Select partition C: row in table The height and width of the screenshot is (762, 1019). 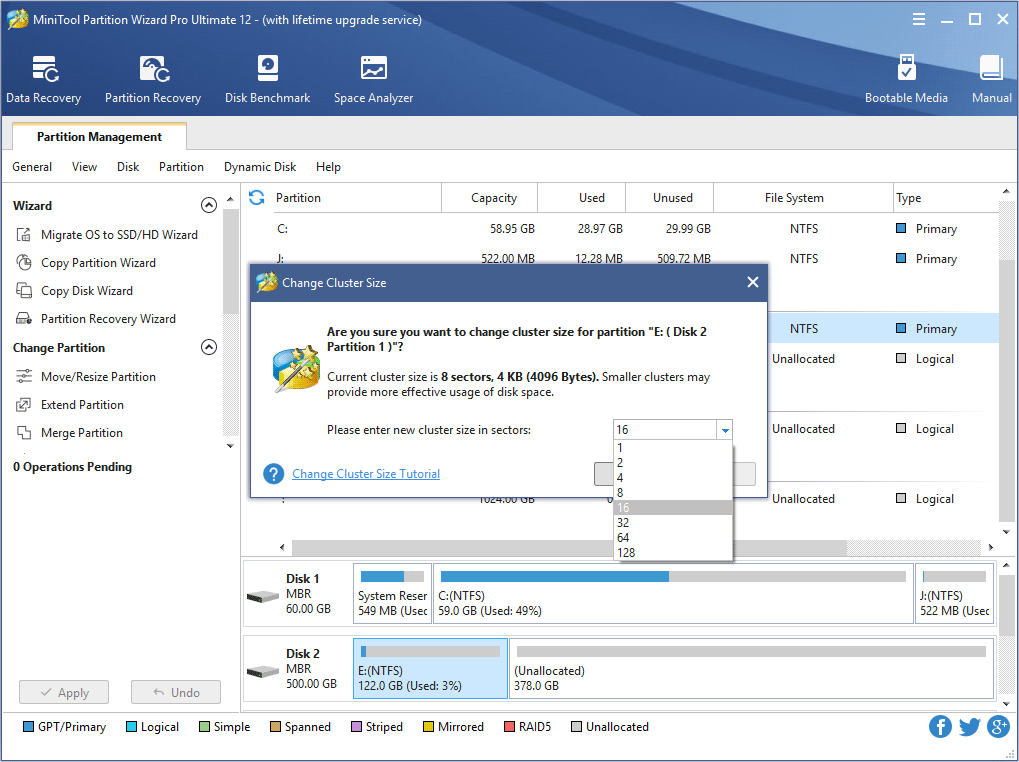point(621,229)
